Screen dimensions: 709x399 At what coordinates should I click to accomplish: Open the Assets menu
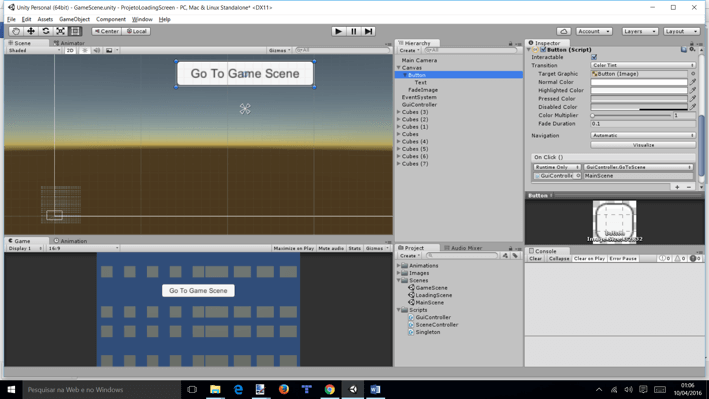pyautogui.click(x=45, y=19)
